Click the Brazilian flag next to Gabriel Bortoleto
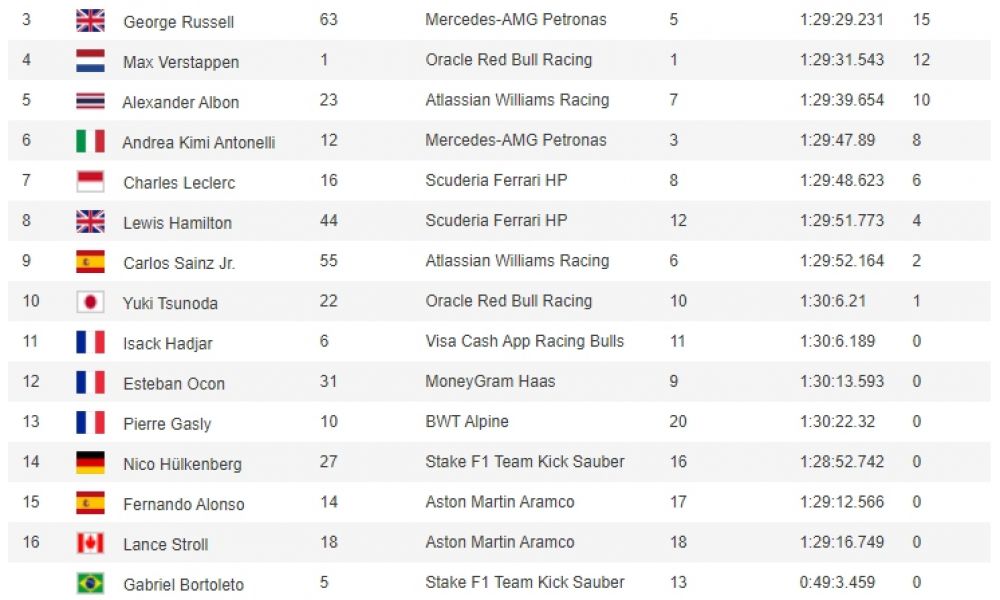Screen dimensions: 1000x600 pyautogui.click(x=90, y=583)
